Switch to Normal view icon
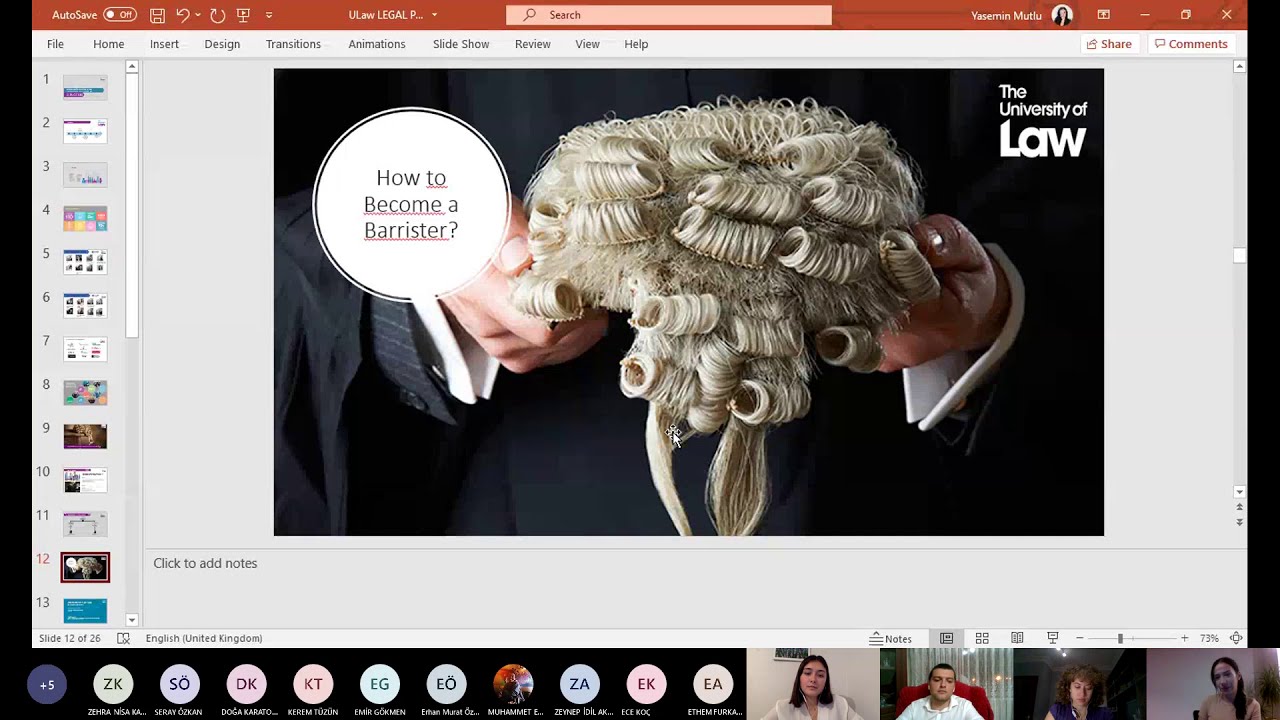This screenshot has height=720, width=1280. click(x=946, y=638)
